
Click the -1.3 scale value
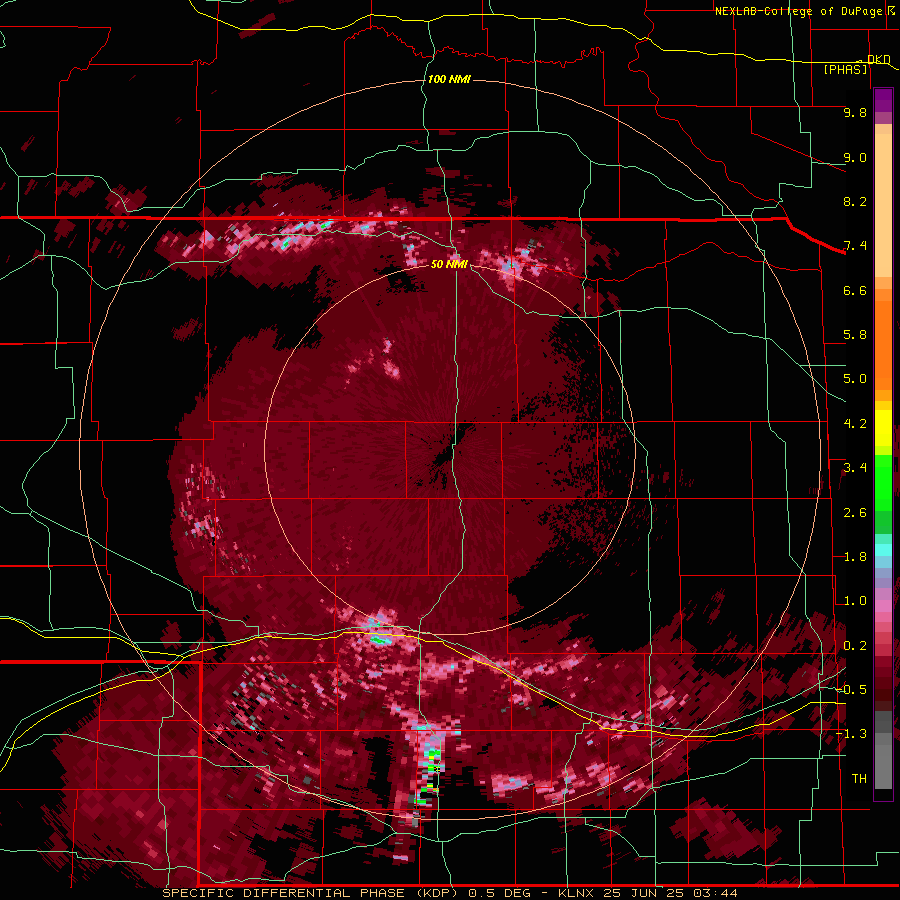(x=851, y=734)
